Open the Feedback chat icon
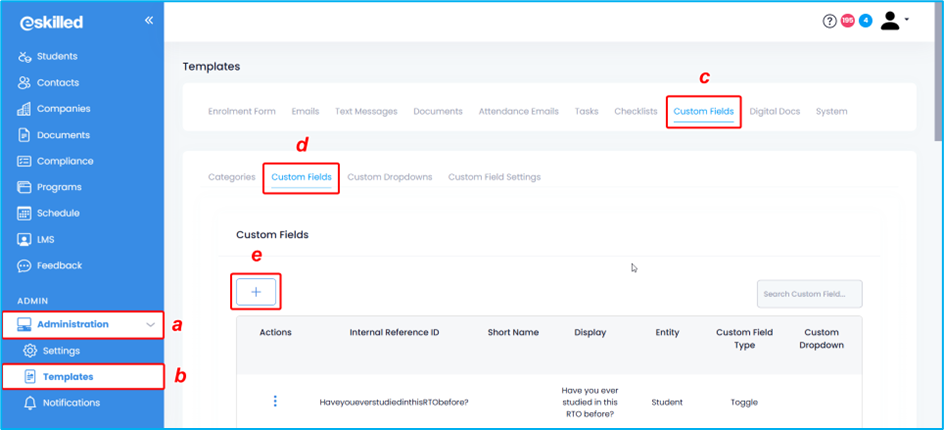The image size is (944, 430). pyautogui.click(x=25, y=265)
